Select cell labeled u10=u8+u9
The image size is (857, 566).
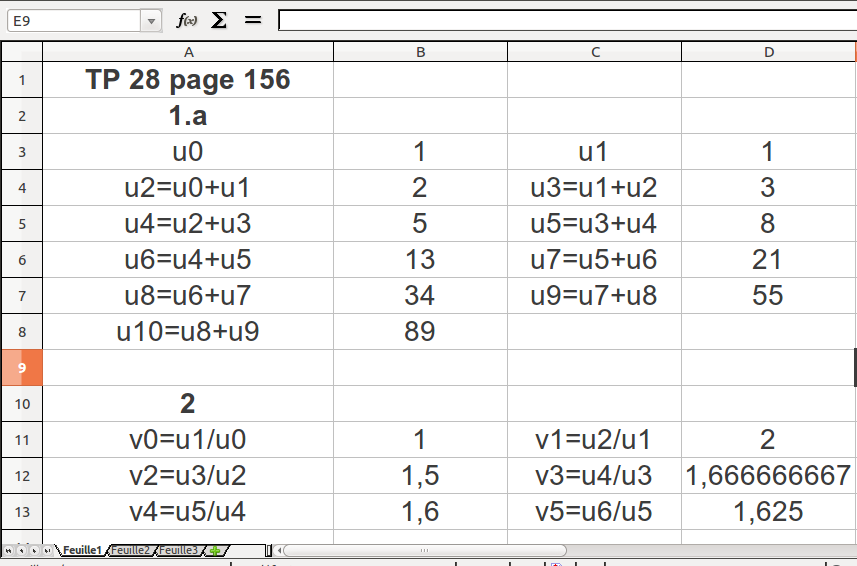(x=188, y=332)
